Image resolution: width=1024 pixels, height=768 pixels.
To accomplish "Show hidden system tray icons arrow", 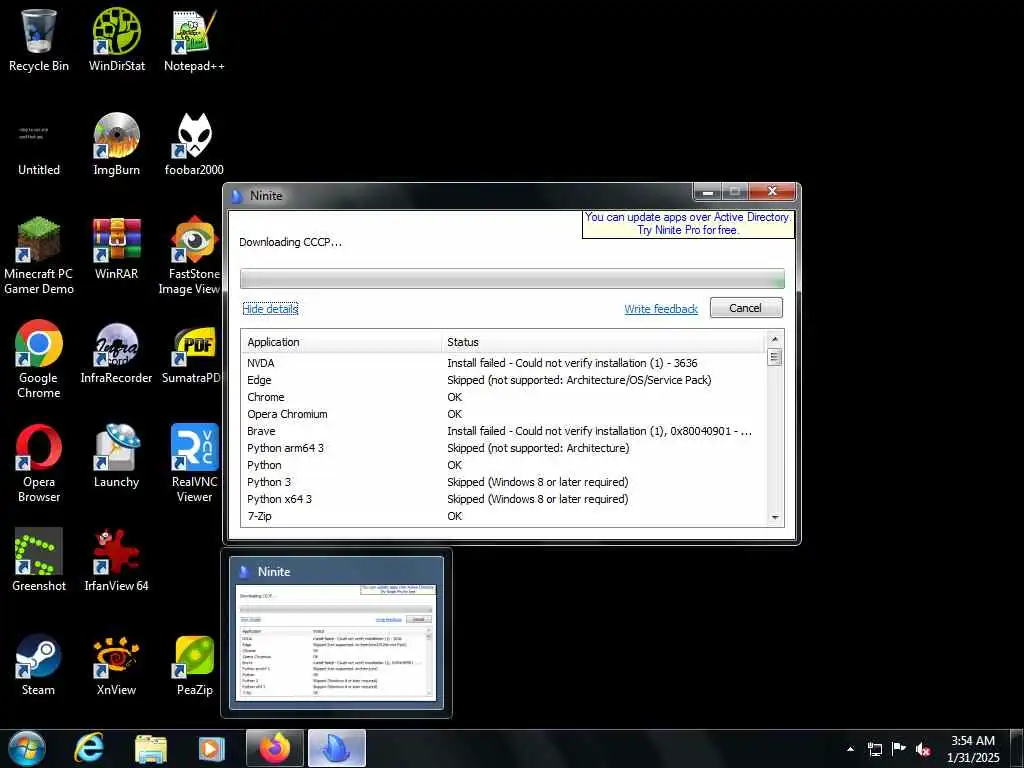I will [850, 749].
